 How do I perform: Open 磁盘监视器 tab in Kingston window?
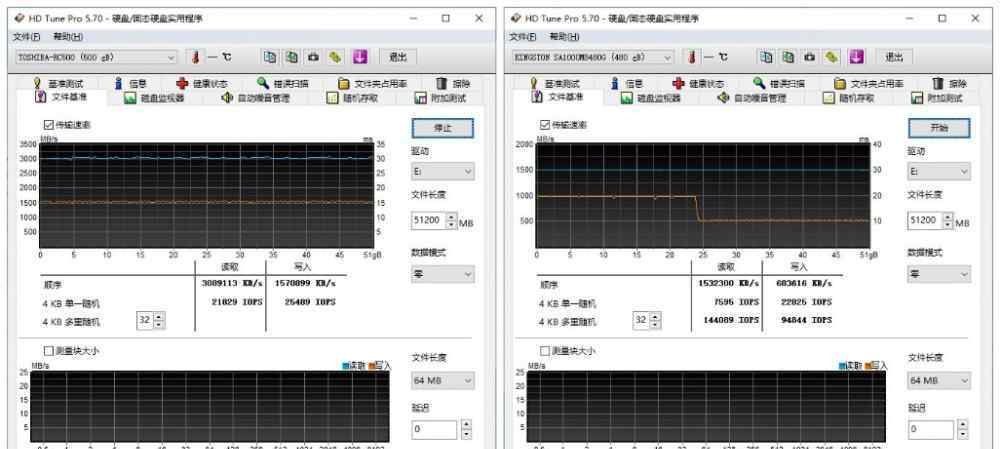point(651,98)
